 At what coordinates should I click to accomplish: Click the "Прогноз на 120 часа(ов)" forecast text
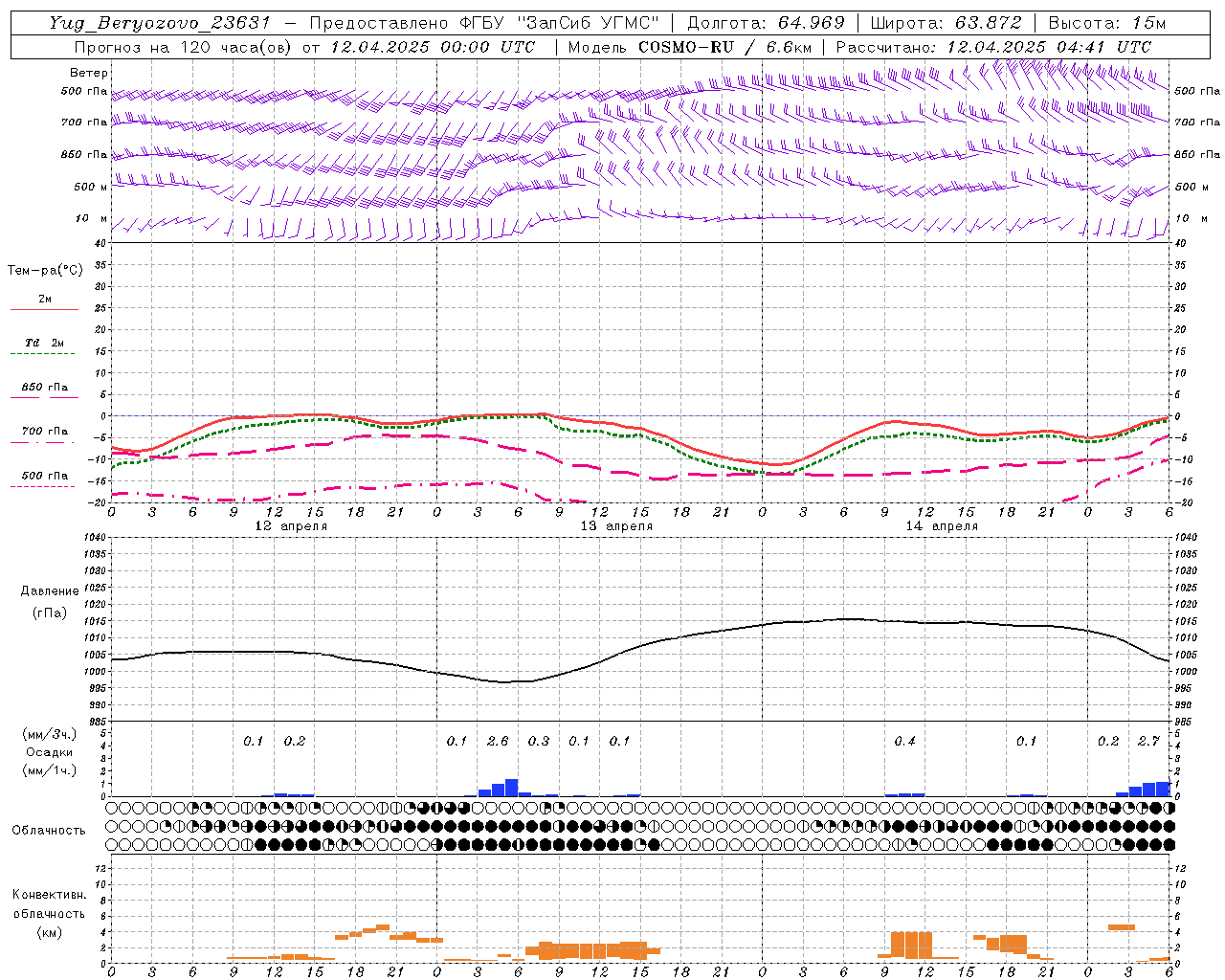click(184, 47)
